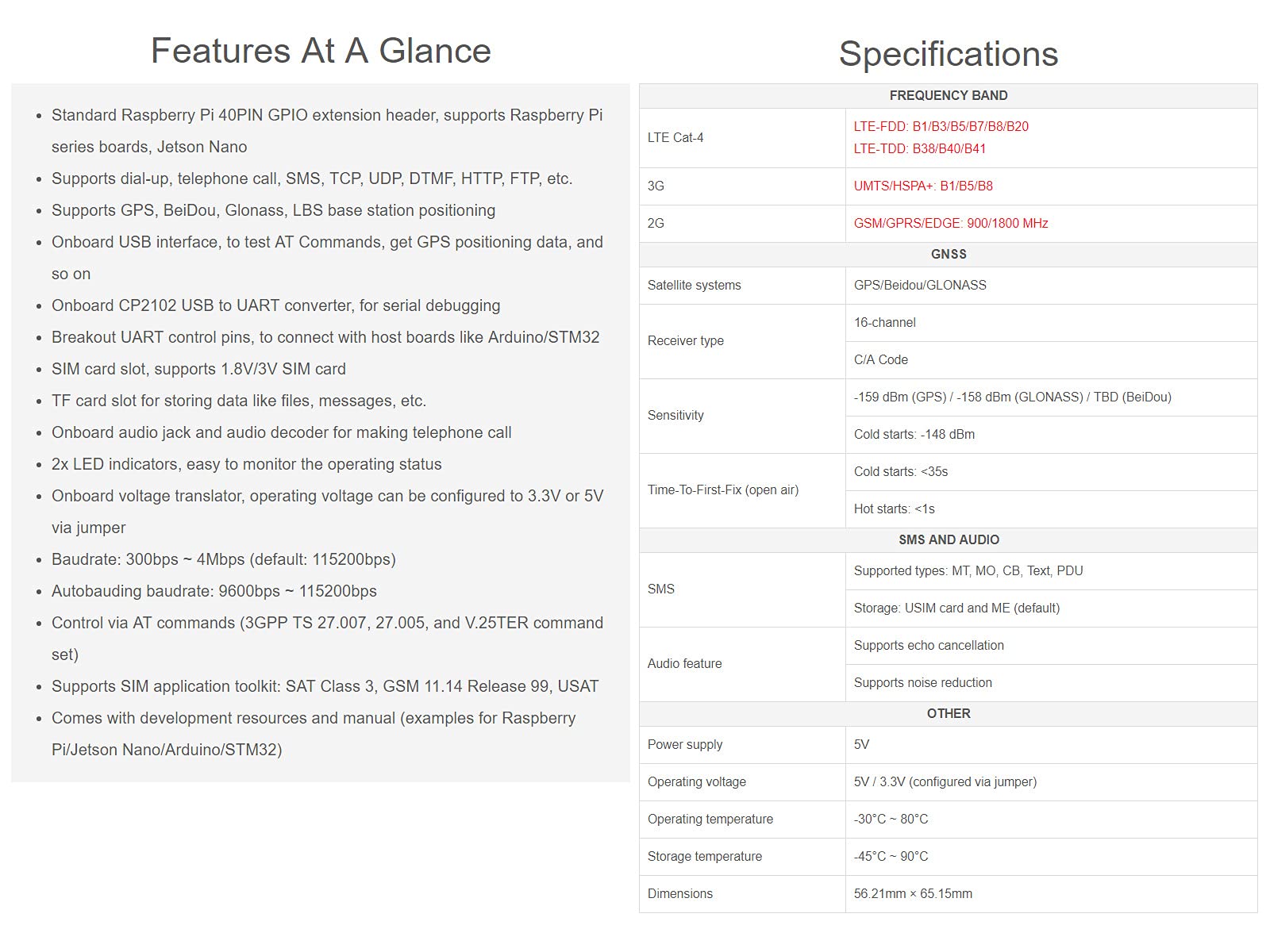Viewport: 1270px width, 952px height.
Task: Click the UMTS/HSPA+ B1/B5/B8 entry
Action: [922, 186]
